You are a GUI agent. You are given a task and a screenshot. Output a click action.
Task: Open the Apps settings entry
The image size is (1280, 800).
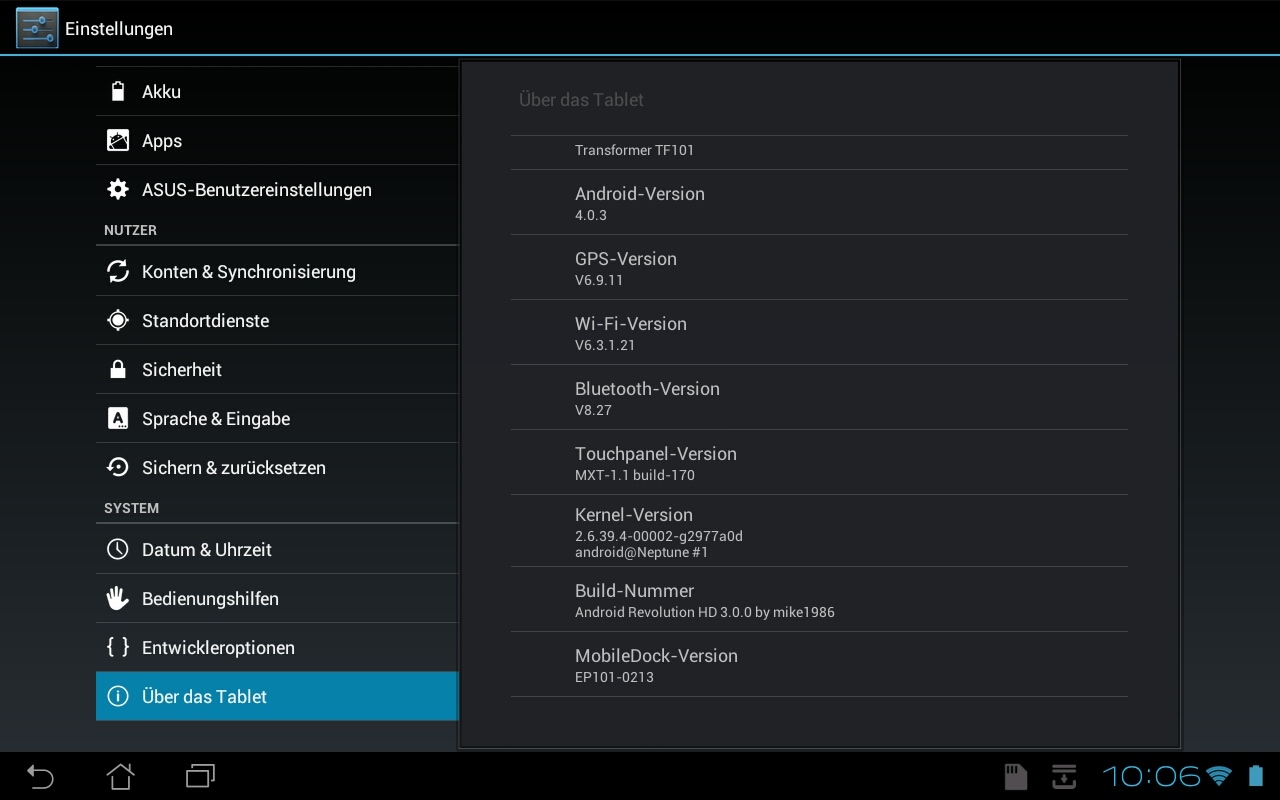point(277,140)
